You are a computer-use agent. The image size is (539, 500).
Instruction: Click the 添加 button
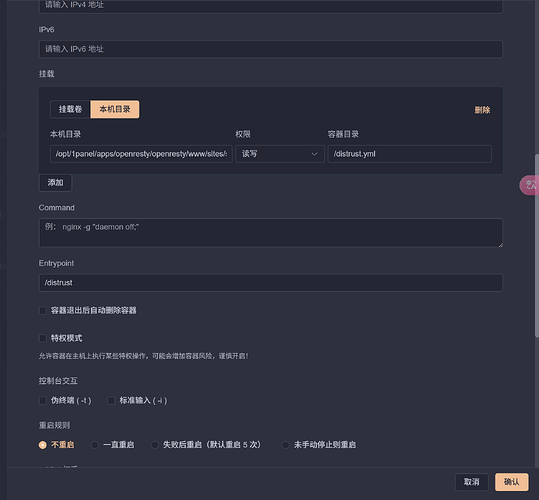coord(55,182)
